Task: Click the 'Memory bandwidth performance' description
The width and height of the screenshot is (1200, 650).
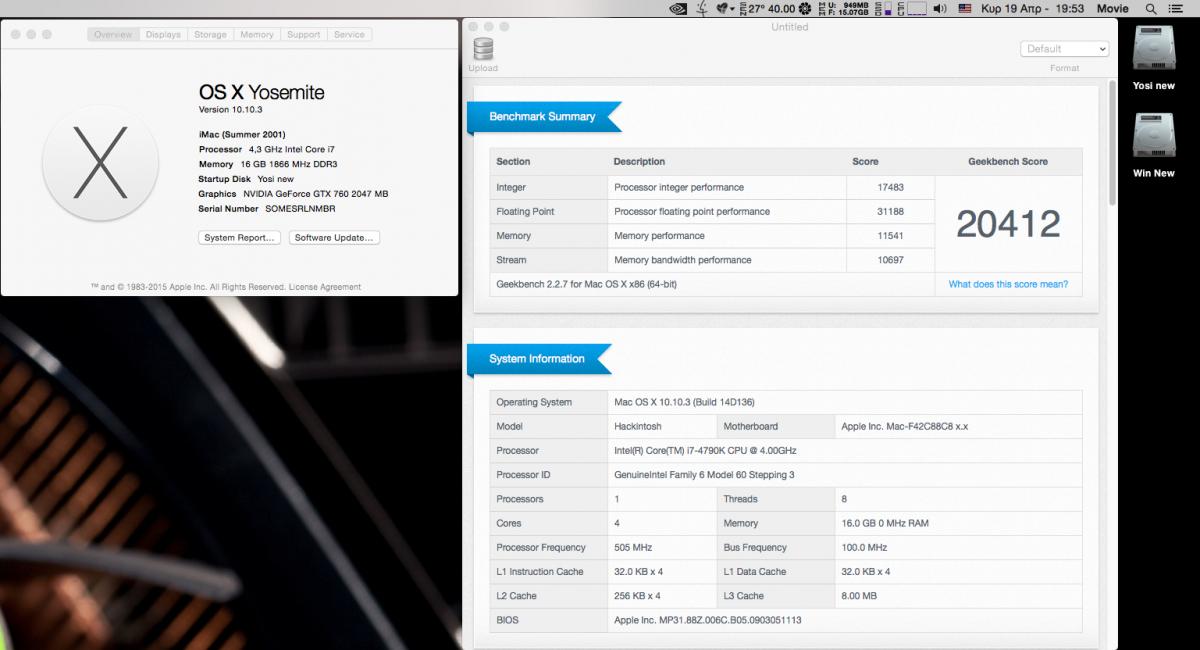Action: (683, 260)
